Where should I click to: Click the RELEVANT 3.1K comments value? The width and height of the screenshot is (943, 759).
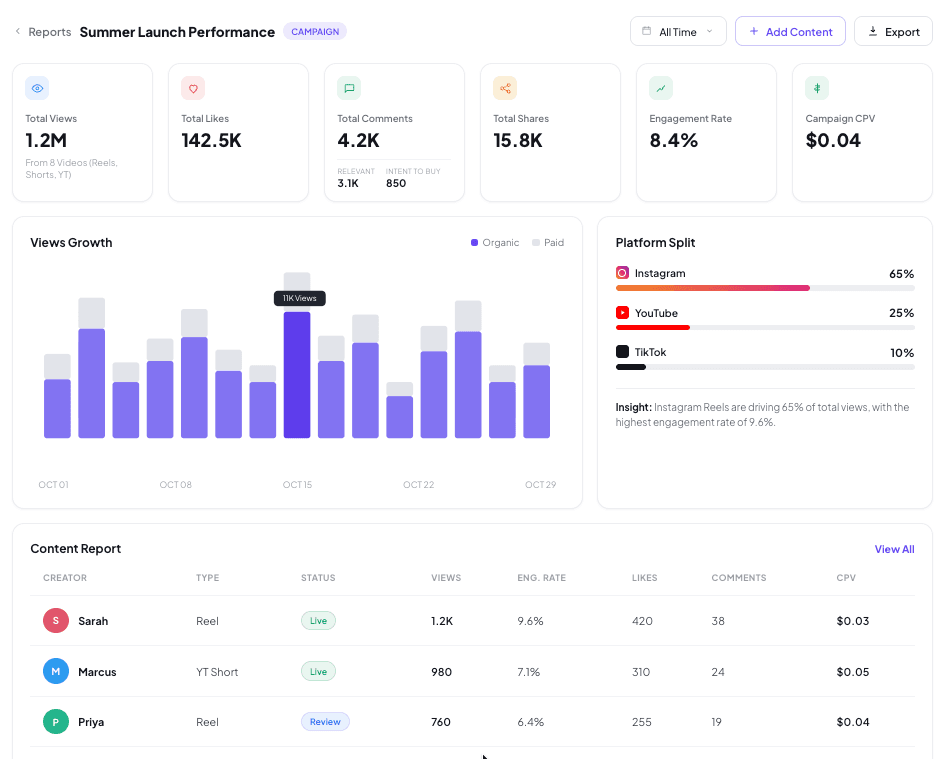tap(348, 183)
